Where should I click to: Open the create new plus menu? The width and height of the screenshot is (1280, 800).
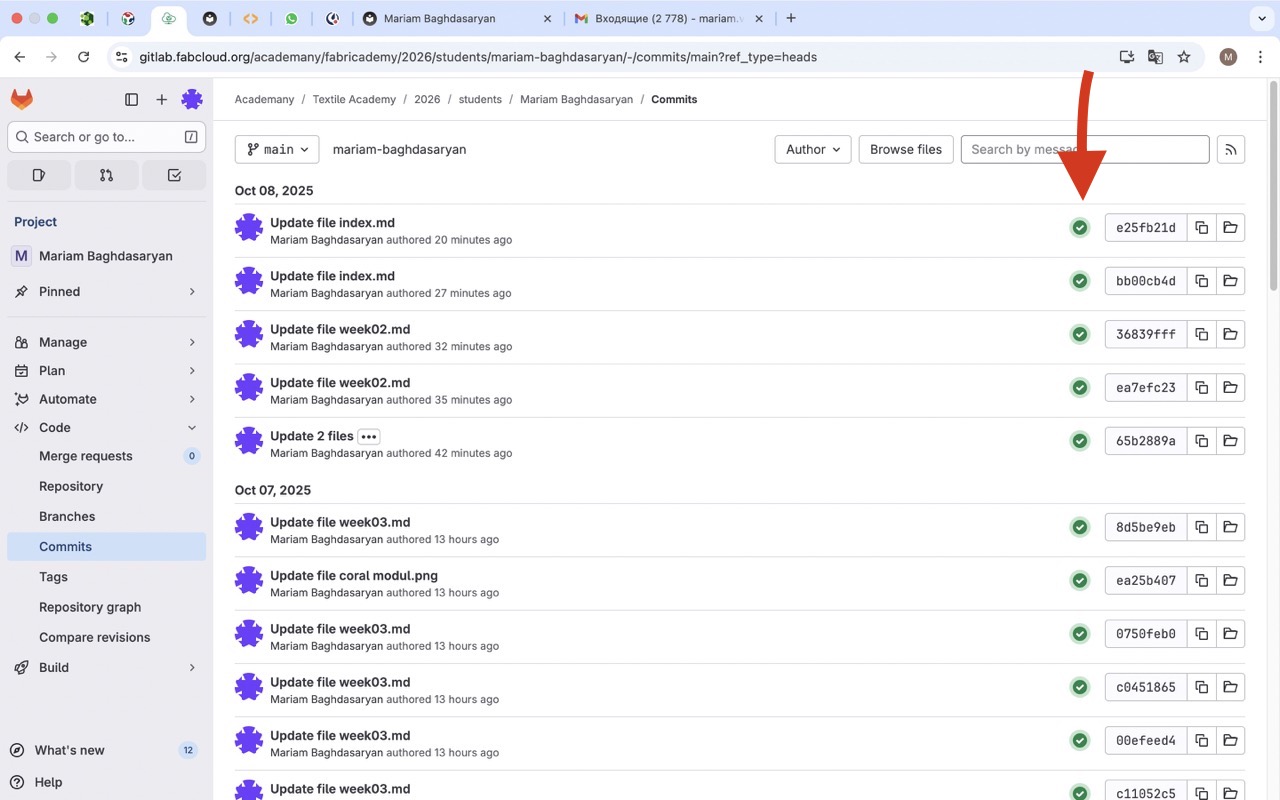click(161, 99)
